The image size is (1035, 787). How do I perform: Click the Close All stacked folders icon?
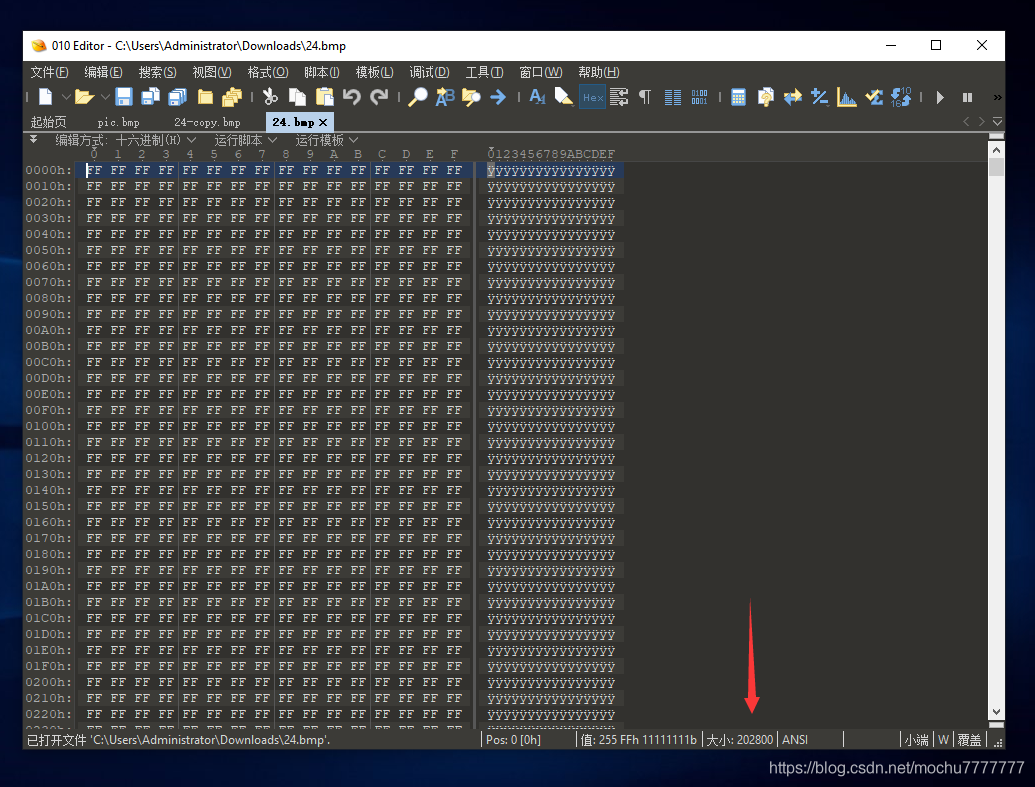(x=232, y=97)
